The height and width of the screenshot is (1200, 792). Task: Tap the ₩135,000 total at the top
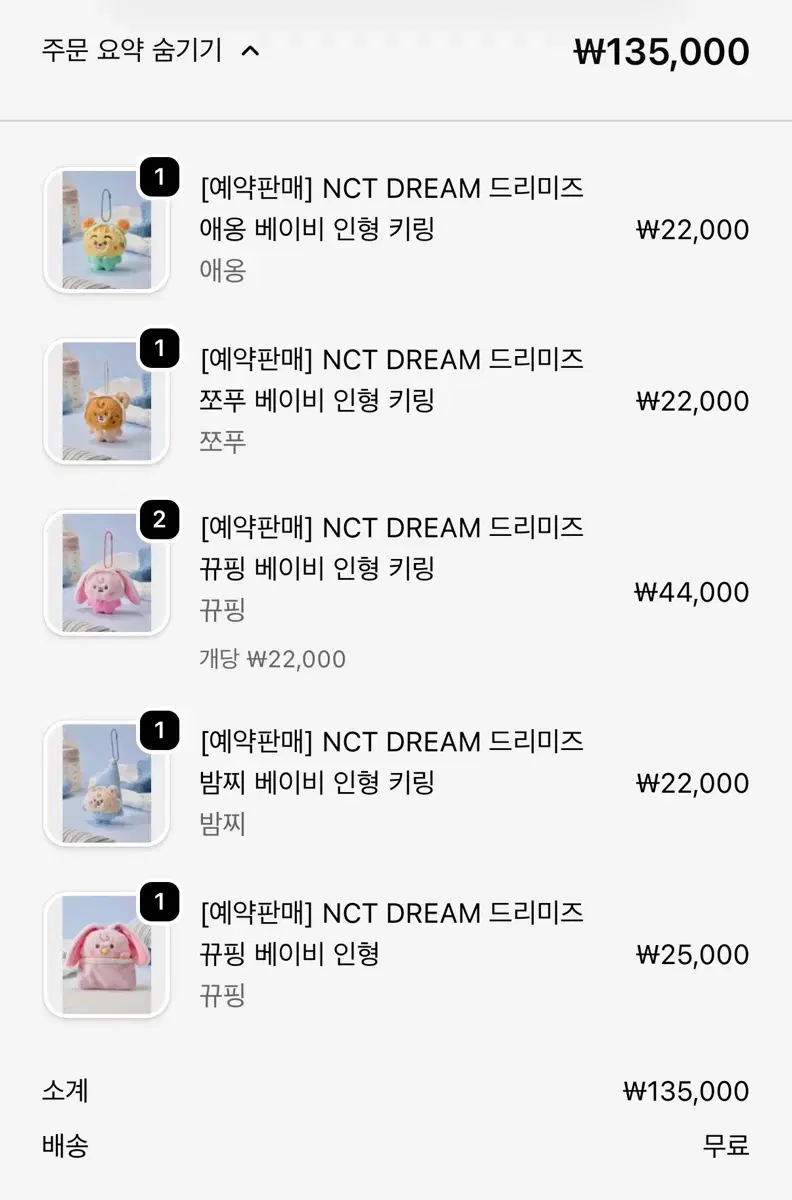pyautogui.click(x=662, y=52)
